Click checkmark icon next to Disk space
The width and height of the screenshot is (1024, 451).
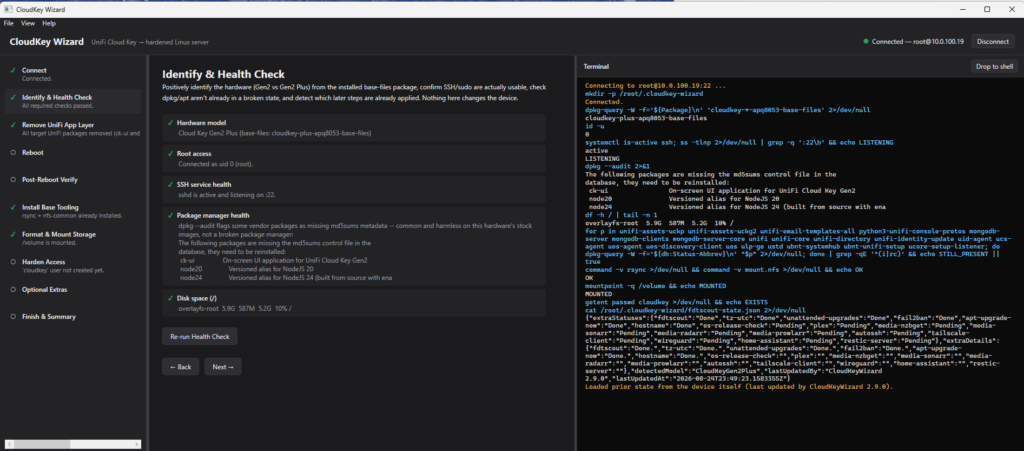coord(170,298)
